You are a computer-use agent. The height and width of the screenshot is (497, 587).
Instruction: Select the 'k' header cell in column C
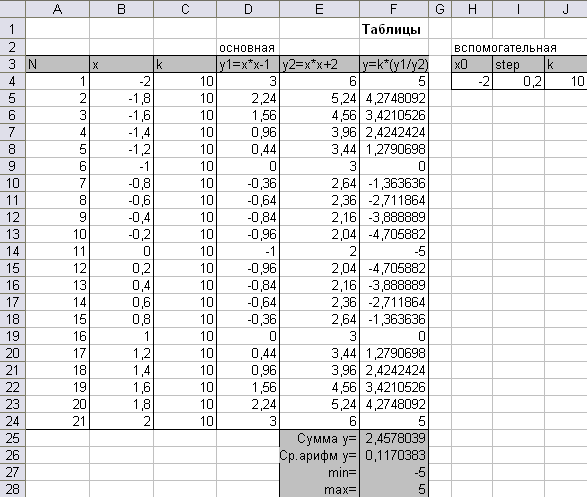pos(185,64)
